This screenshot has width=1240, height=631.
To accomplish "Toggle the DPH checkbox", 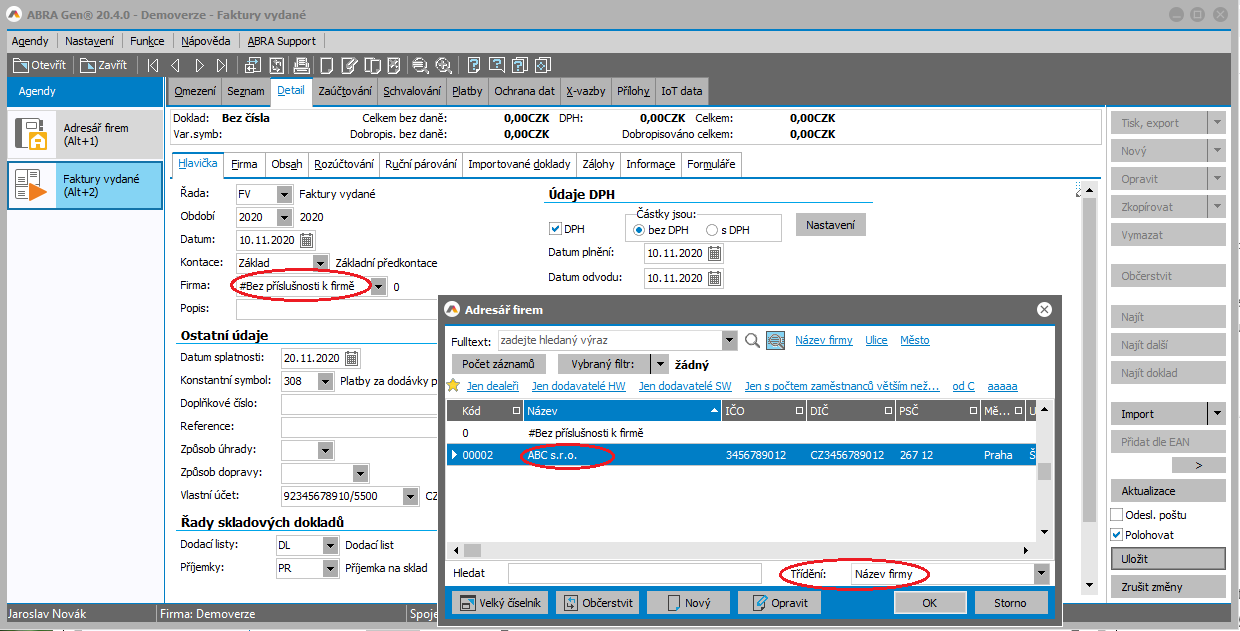I will coord(556,229).
